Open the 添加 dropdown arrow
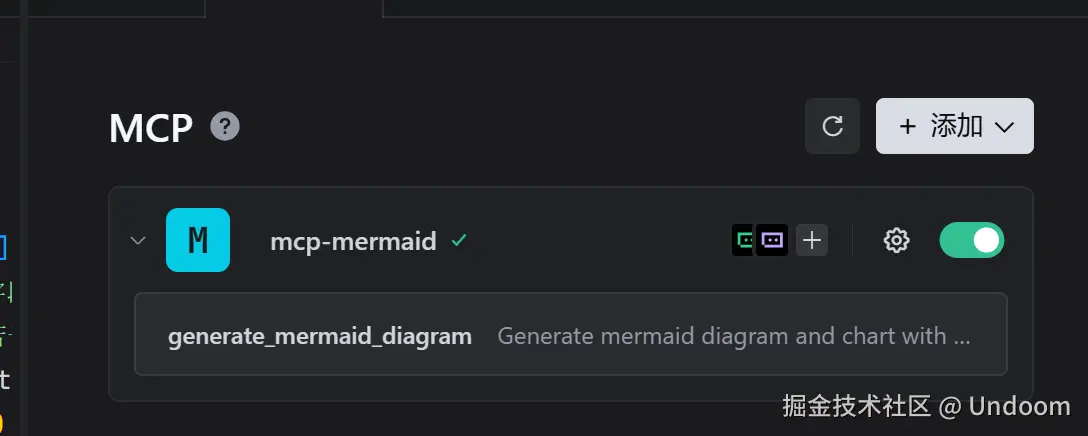Viewport: 1088px width, 436px height. tap(1005, 127)
